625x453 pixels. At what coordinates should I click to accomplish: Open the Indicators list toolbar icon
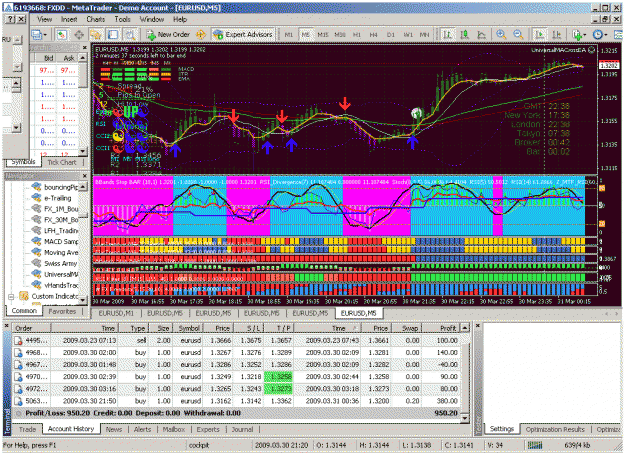coord(577,35)
